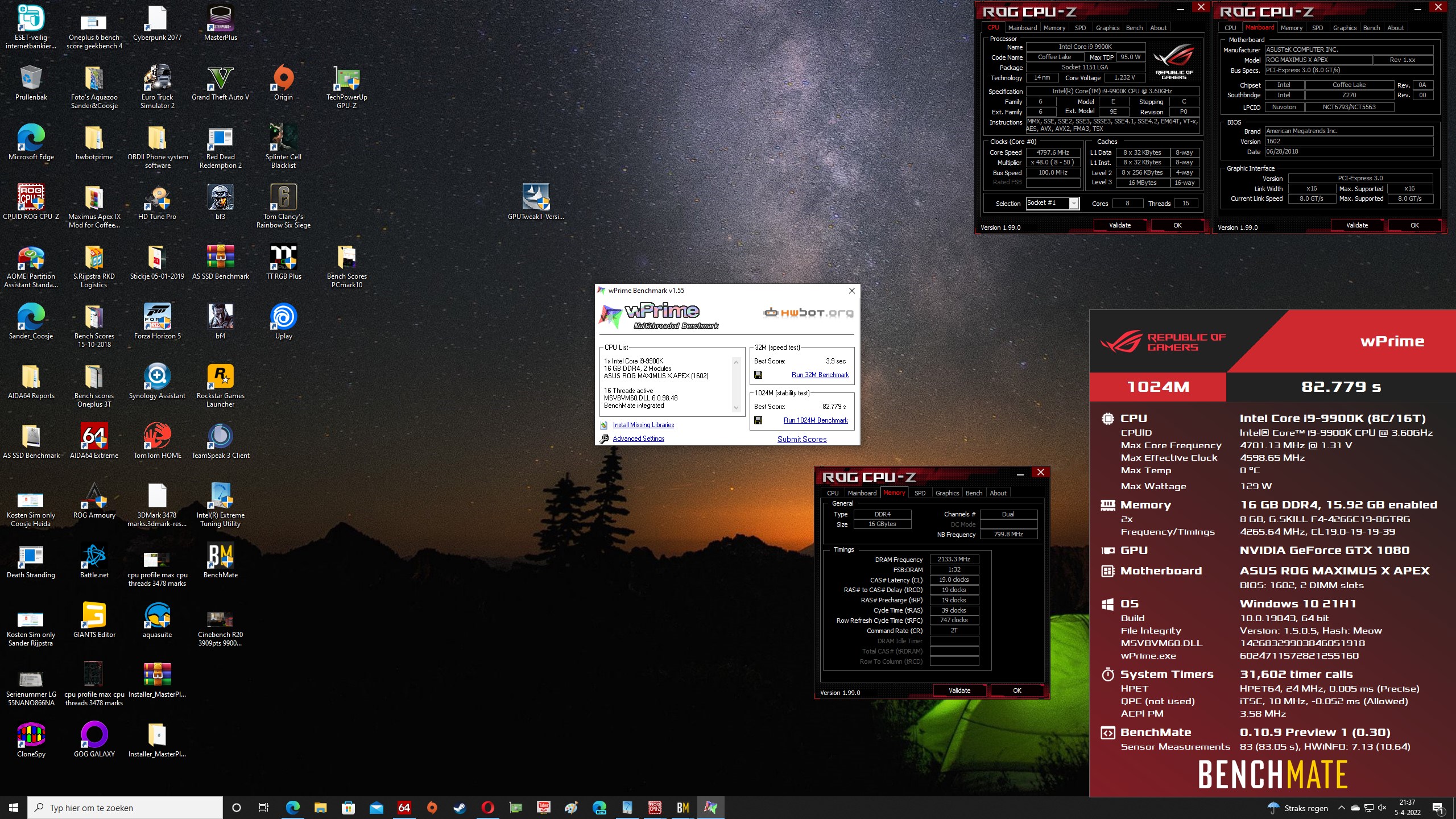Viewport: 1456px width, 819px height.
Task: Open notification center icon
Action: click(x=1438, y=808)
